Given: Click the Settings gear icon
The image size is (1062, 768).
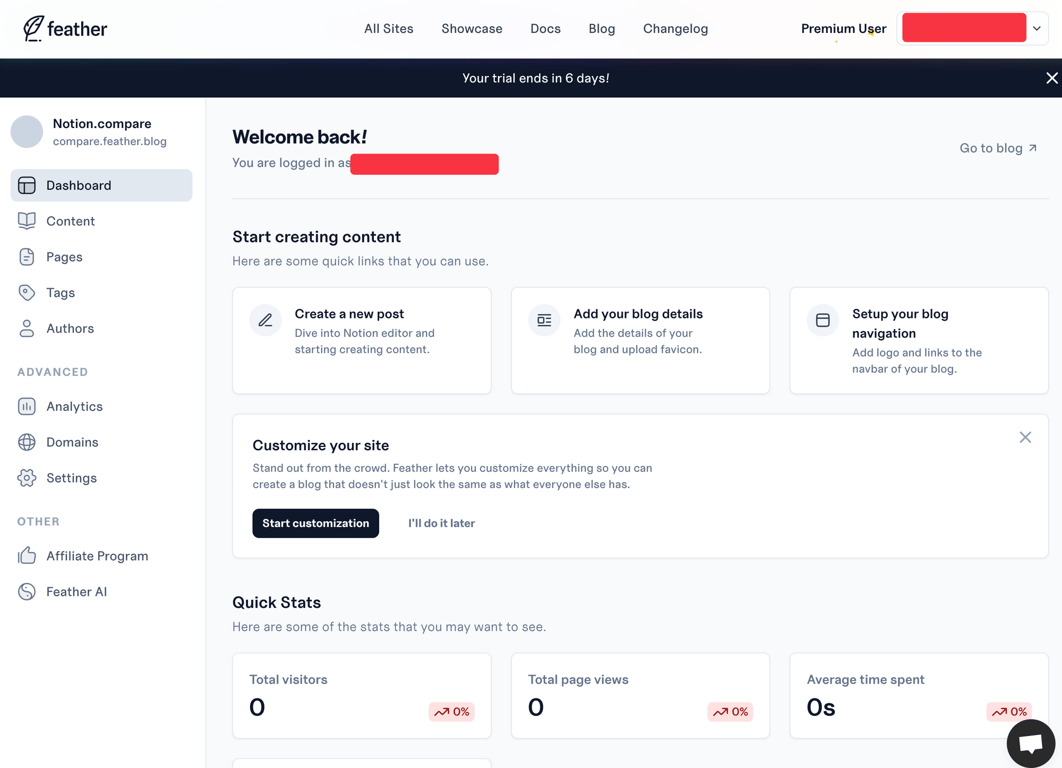Looking at the screenshot, I should (x=26, y=478).
